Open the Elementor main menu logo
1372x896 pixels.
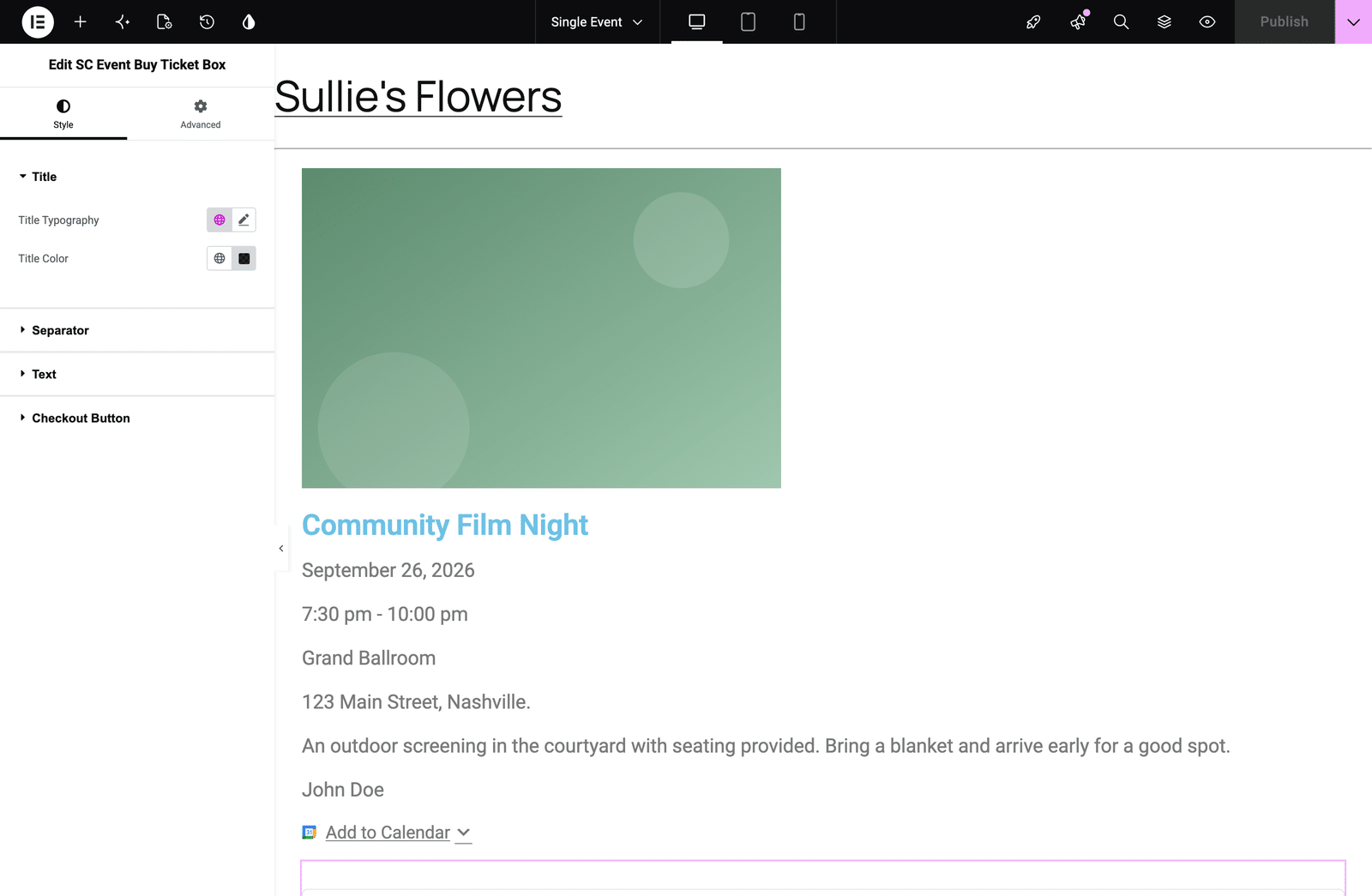point(38,21)
